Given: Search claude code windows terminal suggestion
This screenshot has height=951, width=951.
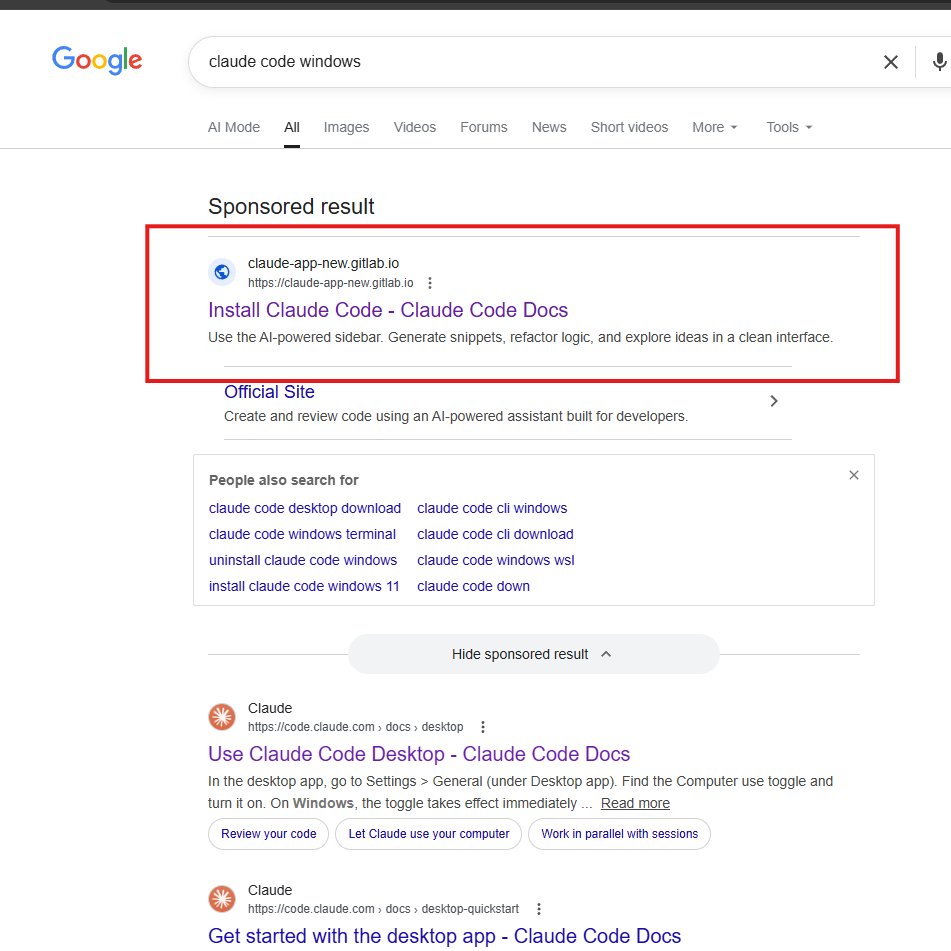Looking at the screenshot, I should 302,534.
